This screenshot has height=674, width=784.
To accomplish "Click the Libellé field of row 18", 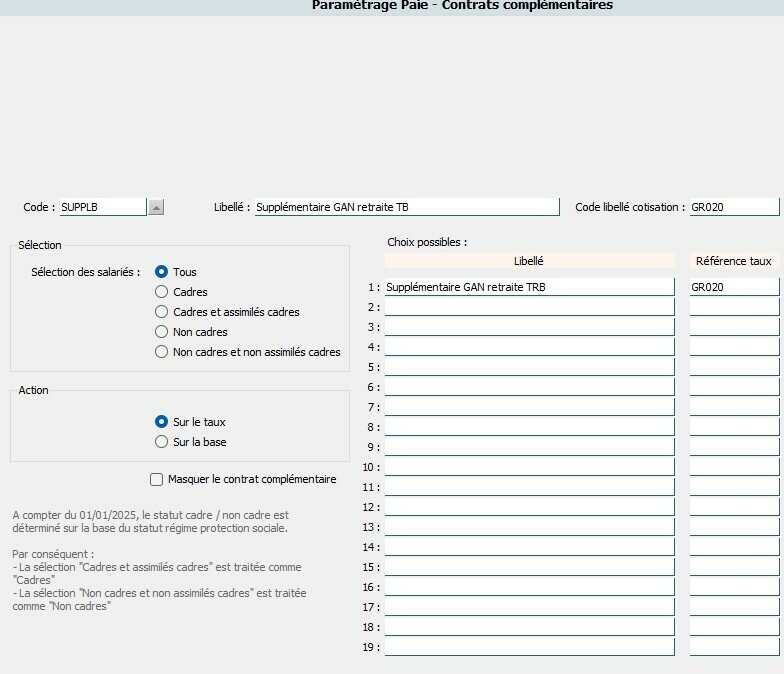I will click(x=530, y=627).
